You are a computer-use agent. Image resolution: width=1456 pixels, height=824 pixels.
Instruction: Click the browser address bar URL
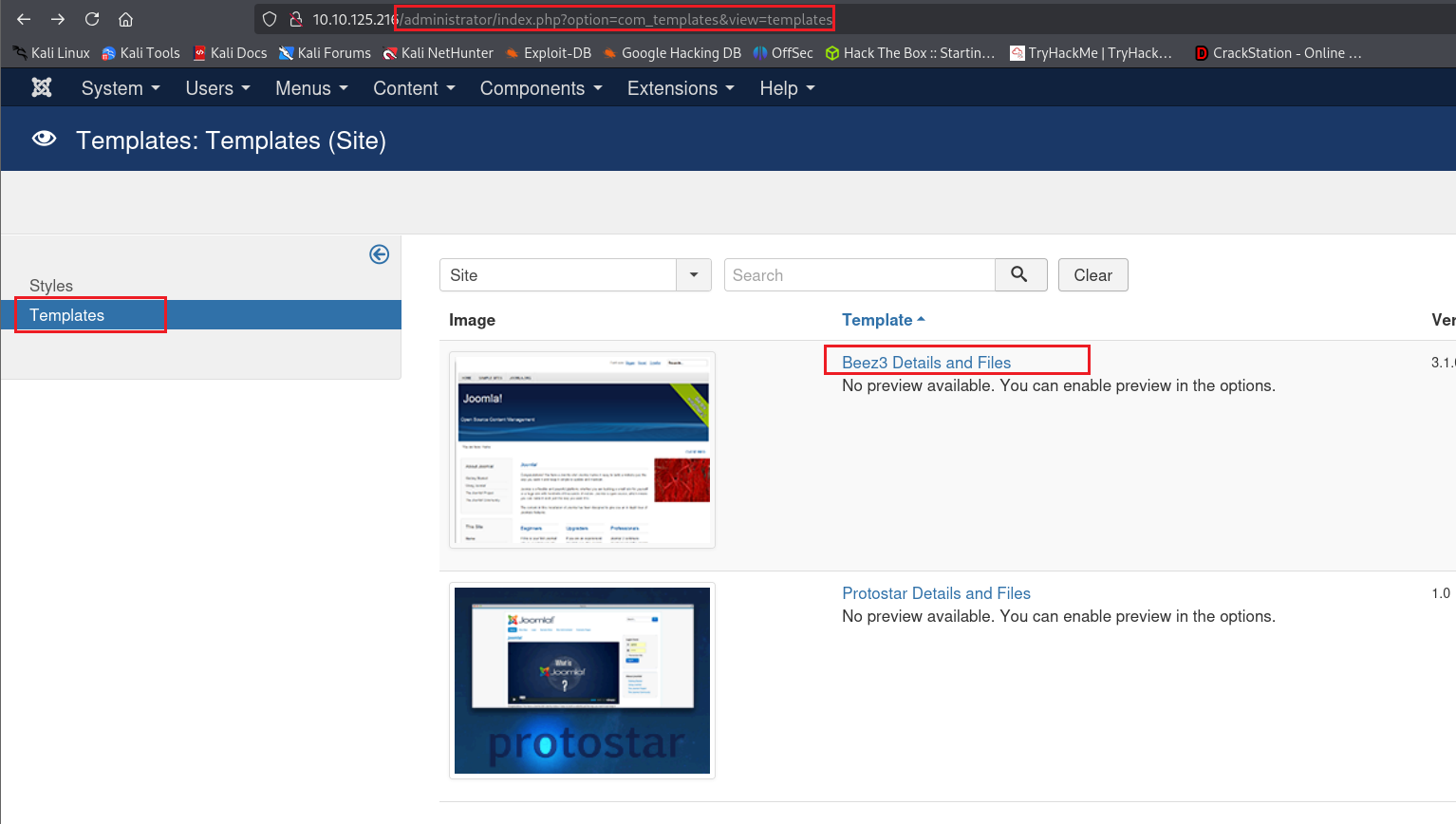[x=572, y=19]
